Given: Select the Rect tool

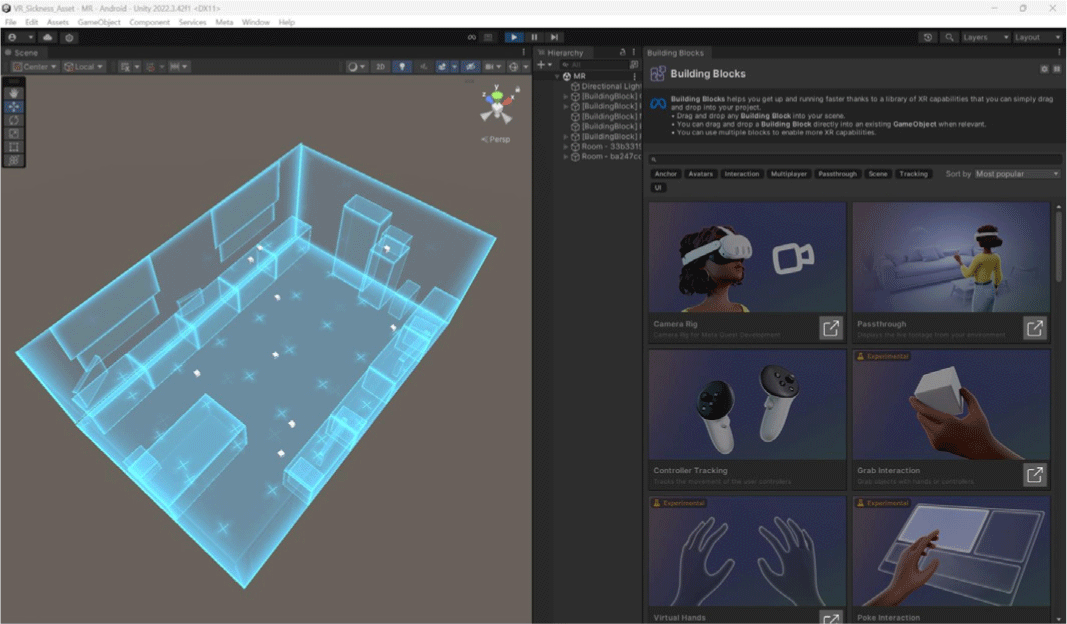Looking at the screenshot, I should click(14, 147).
